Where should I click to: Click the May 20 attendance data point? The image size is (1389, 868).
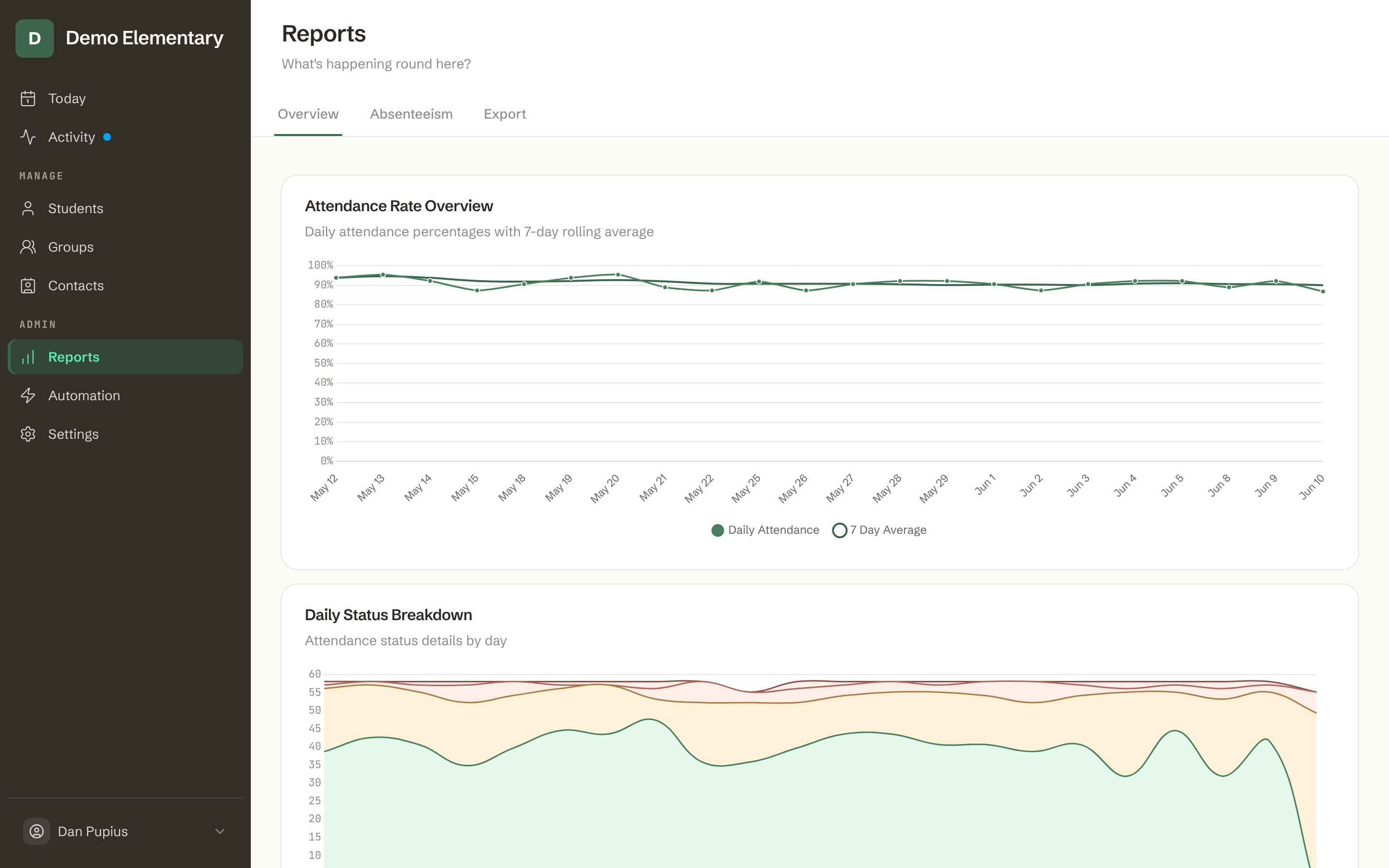coord(618,275)
